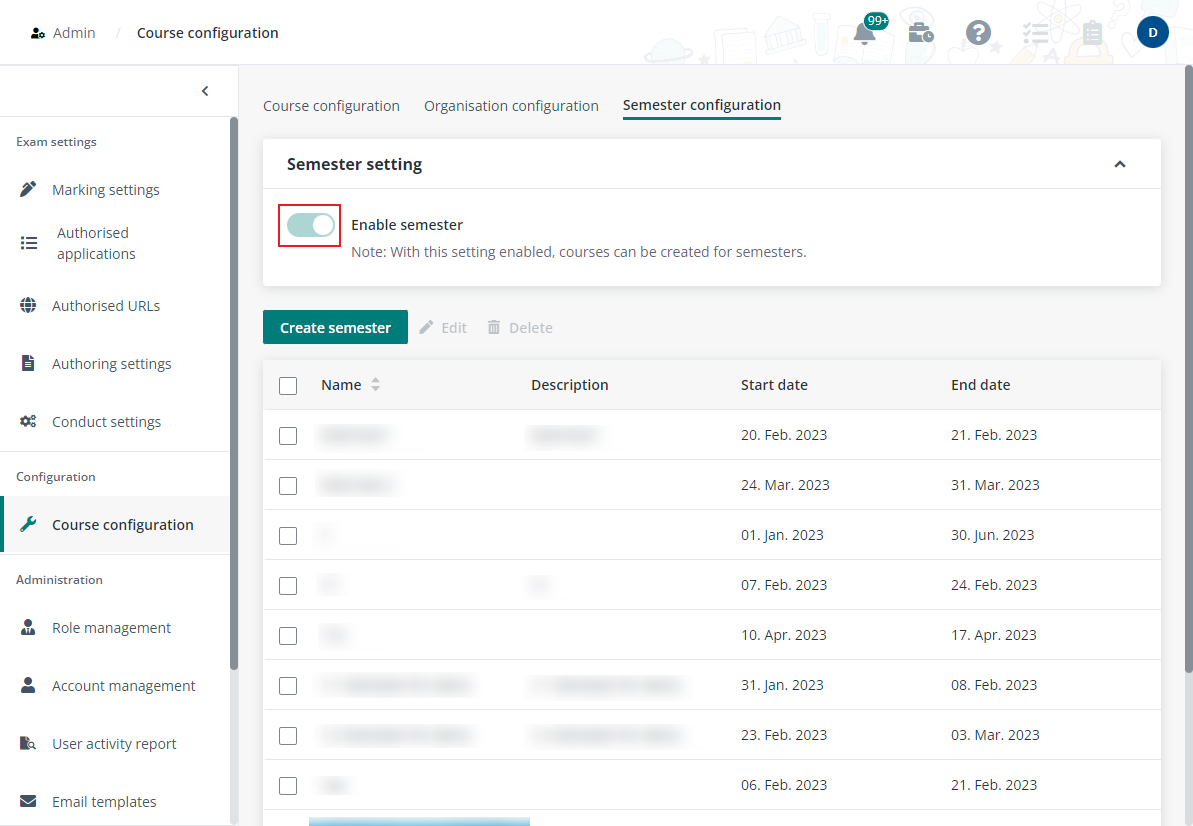Screen dimensions: 1193x826
Task: Click end date 30. Jun. 2023
Action: click(992, 535)
